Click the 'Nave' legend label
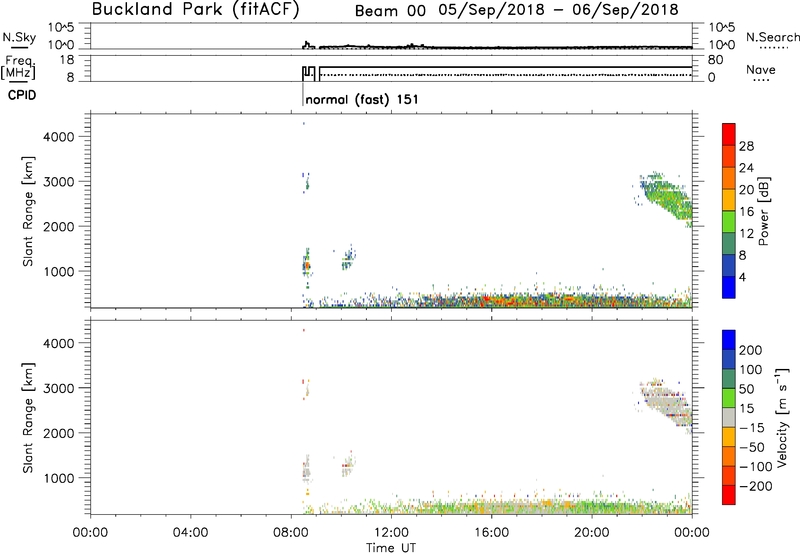Image resolution: width=800 pixels, height=554 pixels. click(x=760, y=69)
